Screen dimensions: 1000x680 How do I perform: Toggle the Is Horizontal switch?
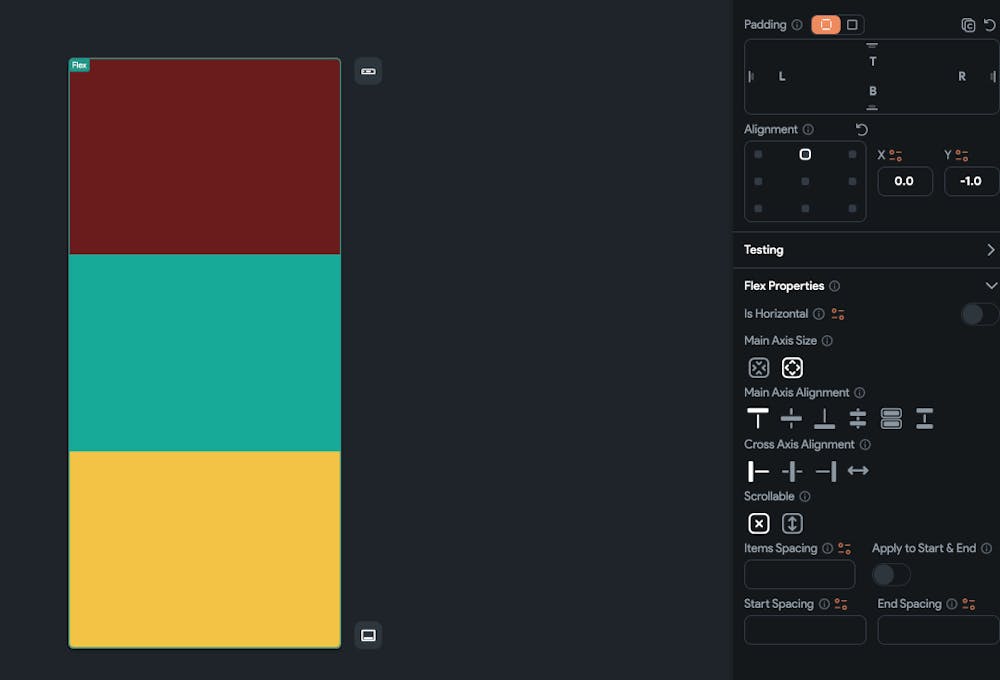click(978, 314)
